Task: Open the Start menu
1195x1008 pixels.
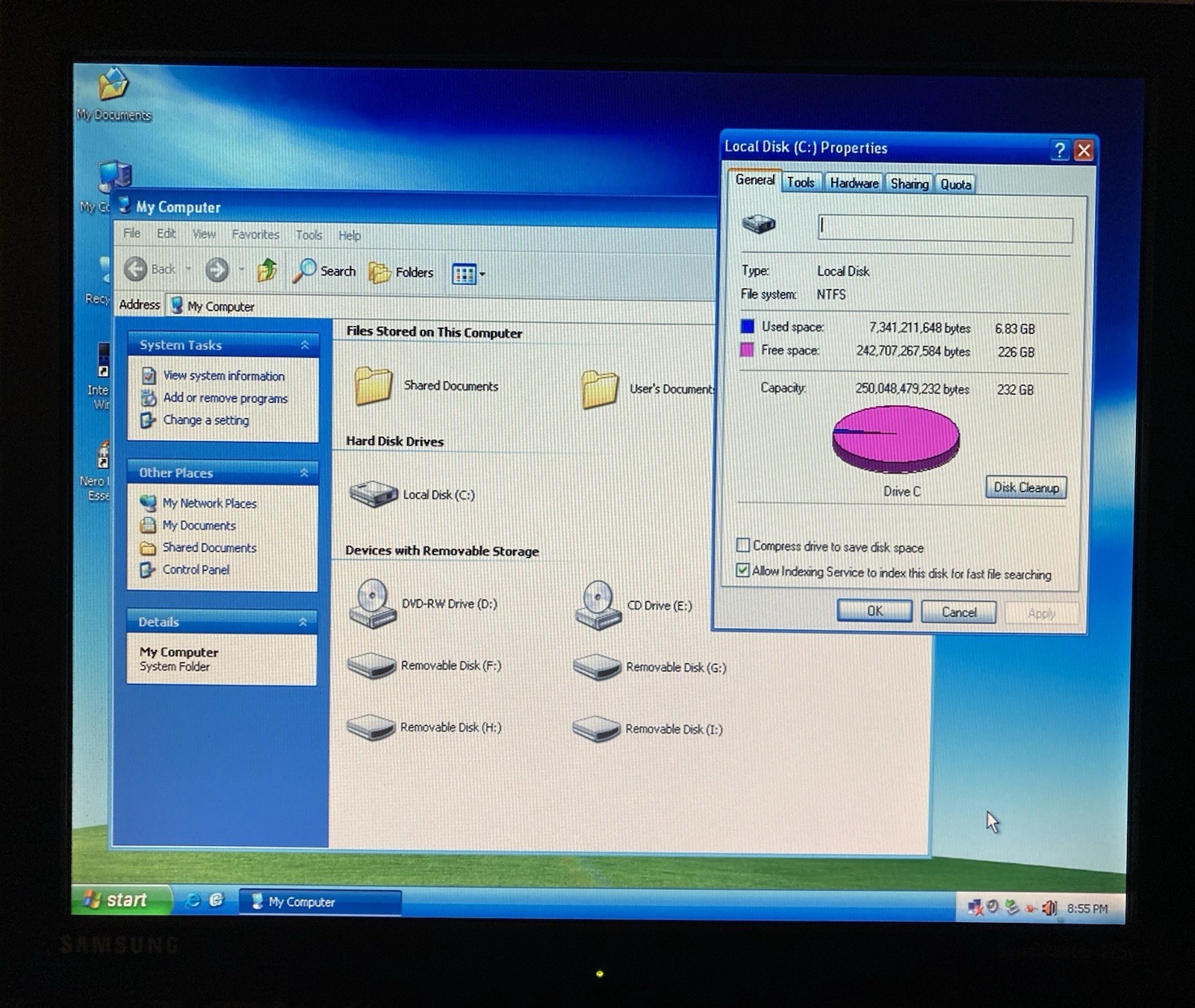Action: coord(121,900)
